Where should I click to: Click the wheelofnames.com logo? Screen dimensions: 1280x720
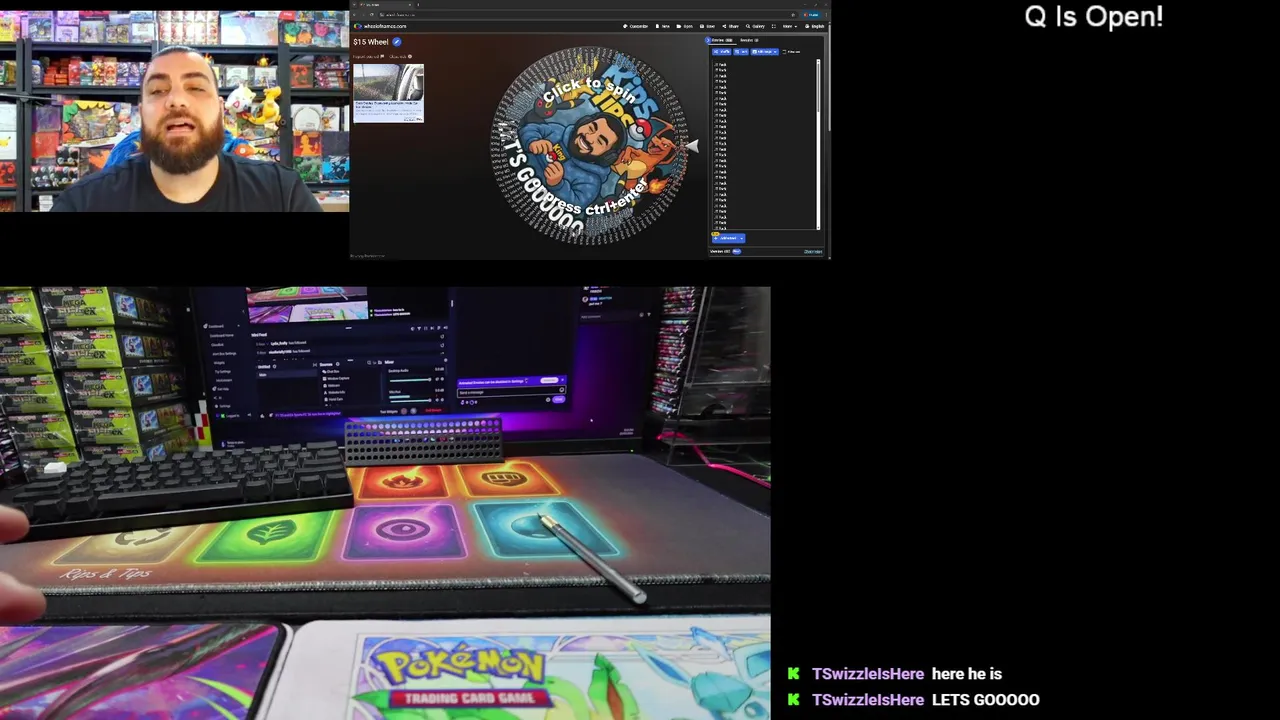coord(380,26)
